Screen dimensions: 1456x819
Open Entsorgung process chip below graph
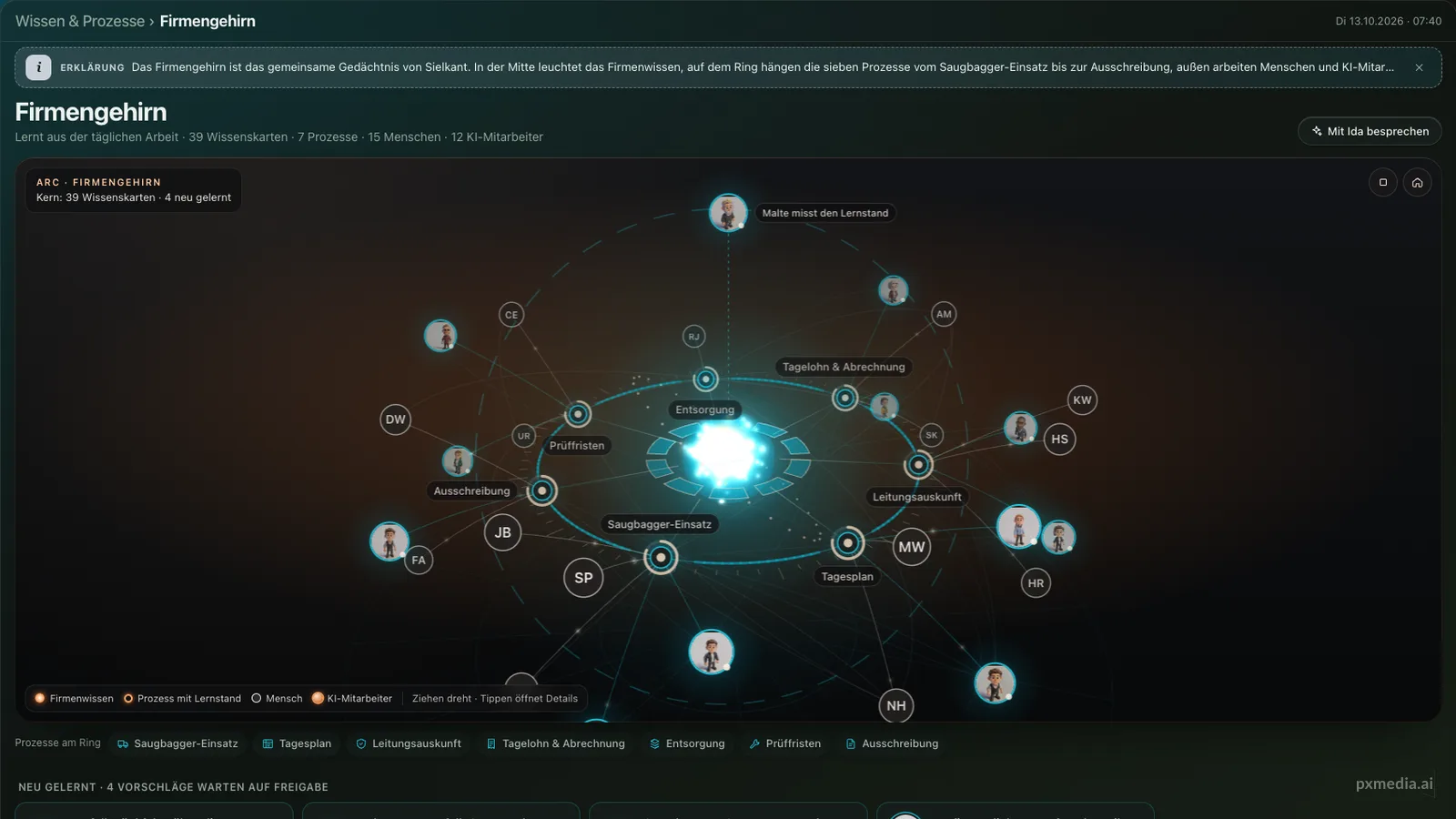(x=687, y=743)
